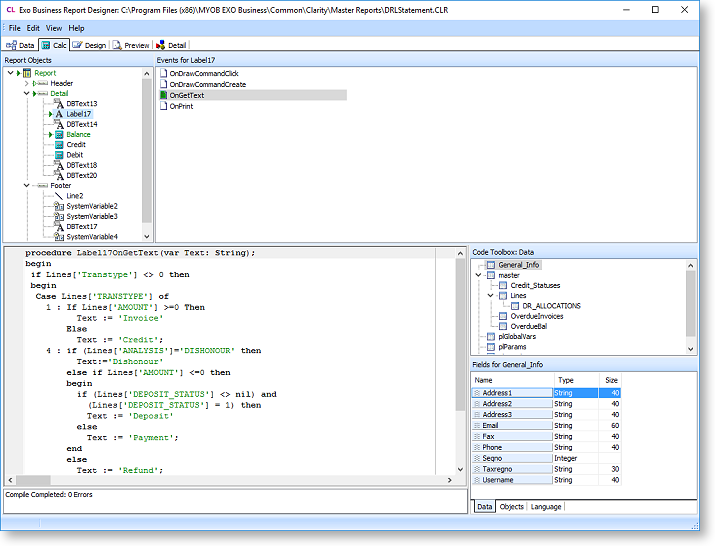Select the SystemVariable2 icon in Footer
The image size is (715, 546).
point(59,206)
